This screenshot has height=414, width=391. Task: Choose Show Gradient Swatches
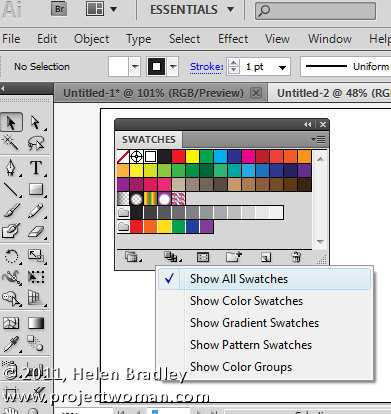264,323
